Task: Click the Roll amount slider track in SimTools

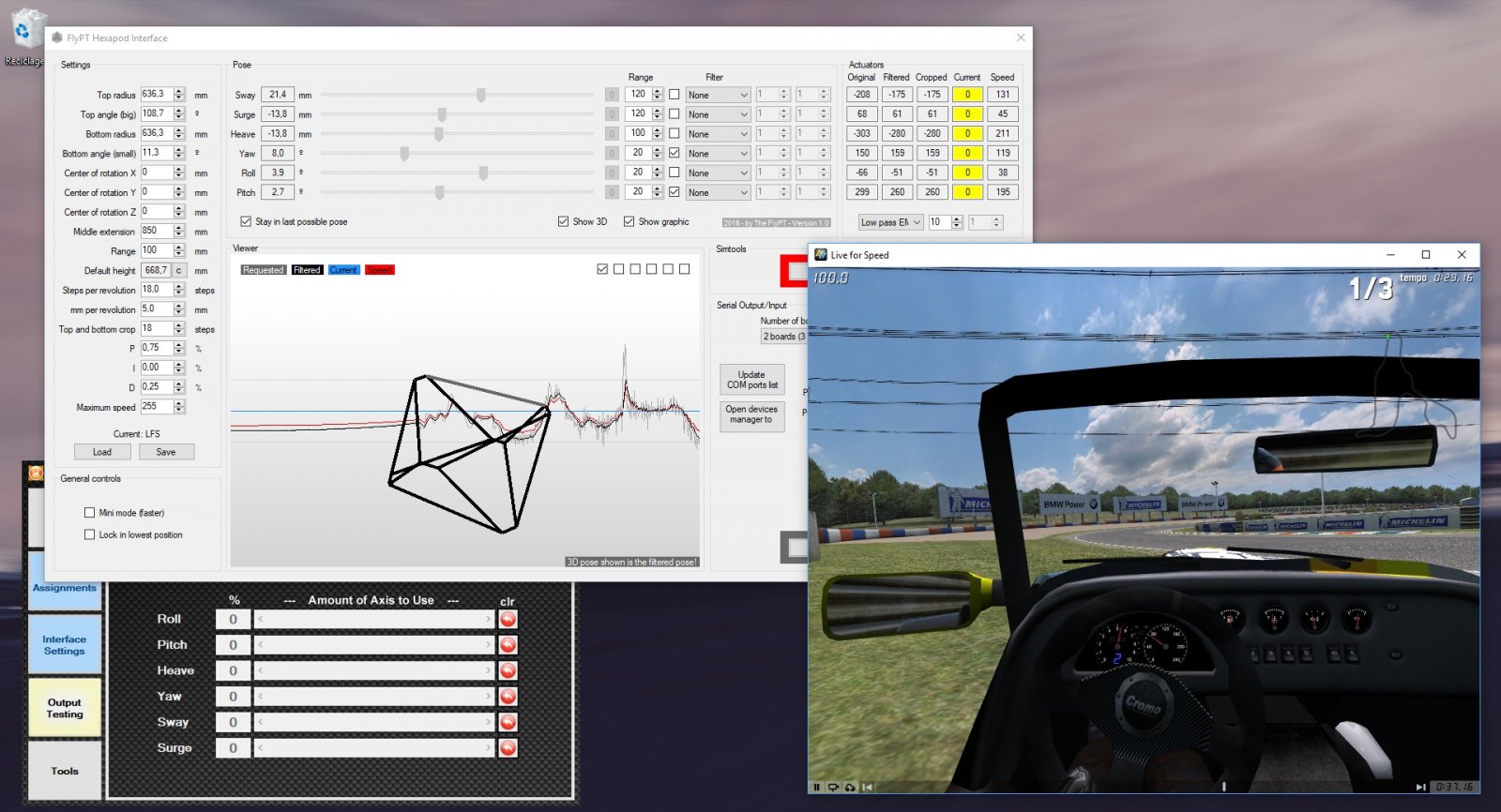Action: (374, 620)
